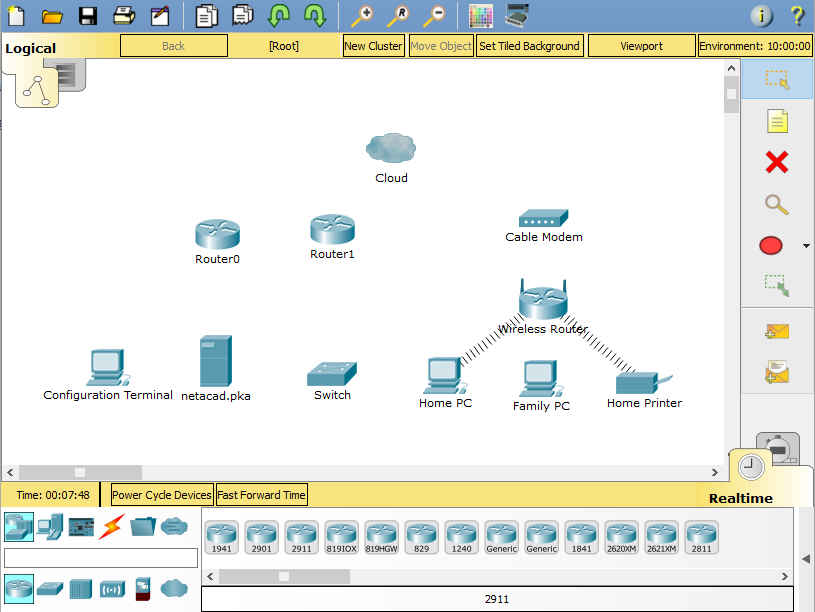Click the Copy icon in the toolbar

tap(206, 16)
